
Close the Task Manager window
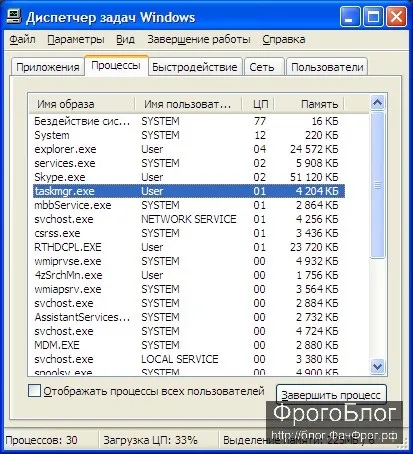[396, 16]
